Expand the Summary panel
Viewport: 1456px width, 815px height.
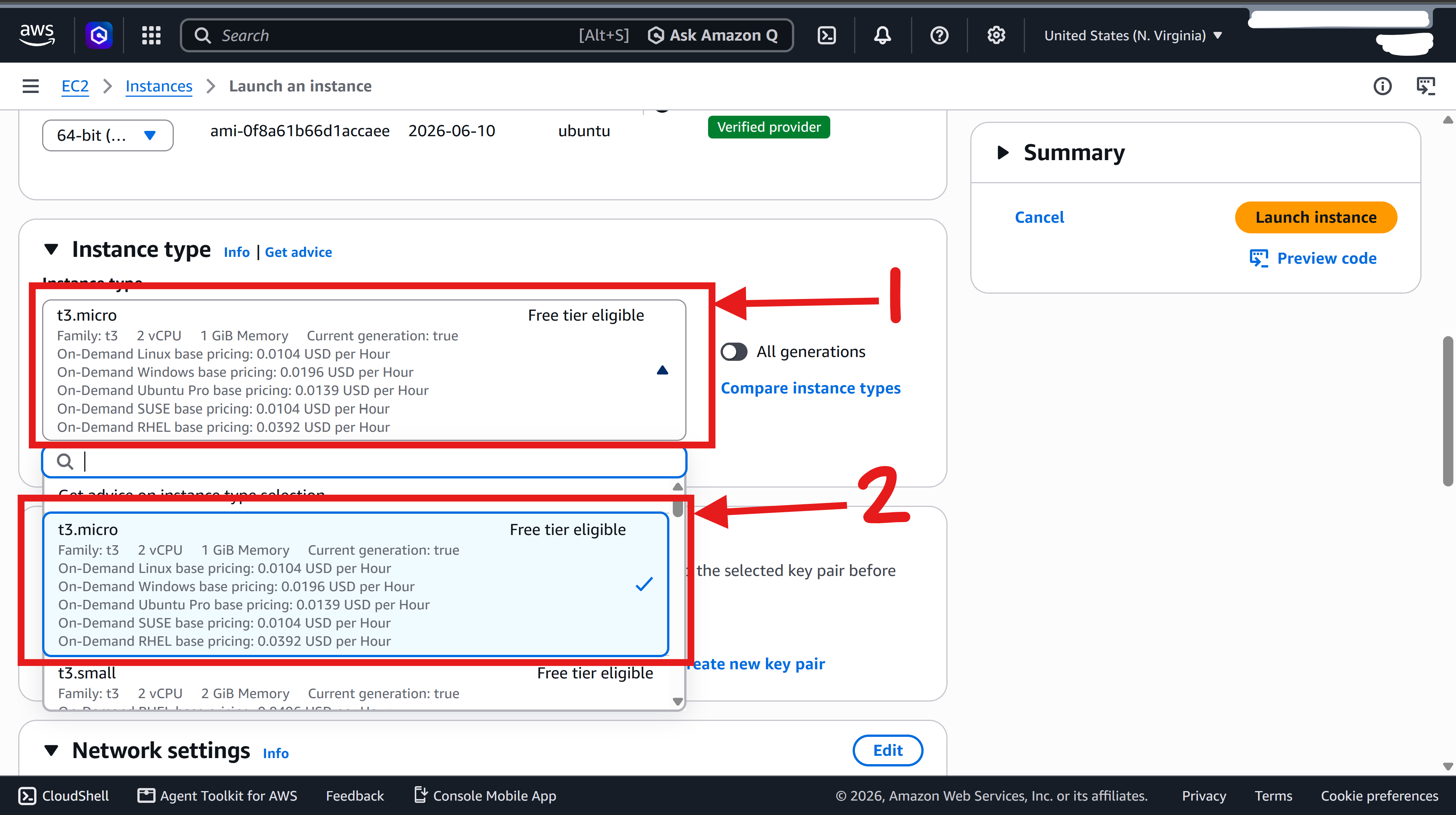(x=1003, y=152)
